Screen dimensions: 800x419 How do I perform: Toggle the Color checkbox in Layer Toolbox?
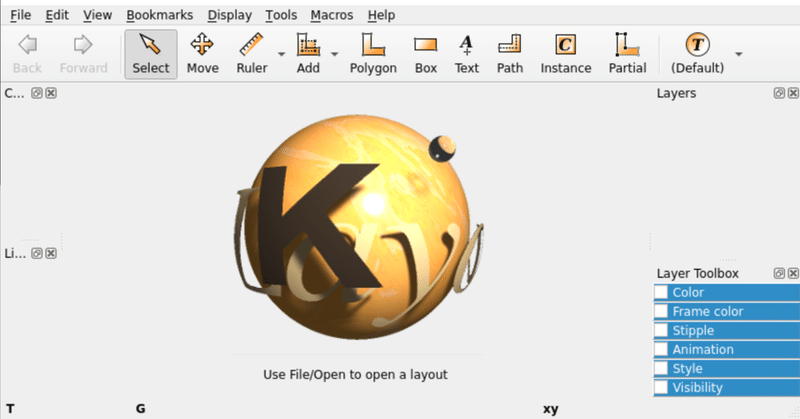(661, 292)
